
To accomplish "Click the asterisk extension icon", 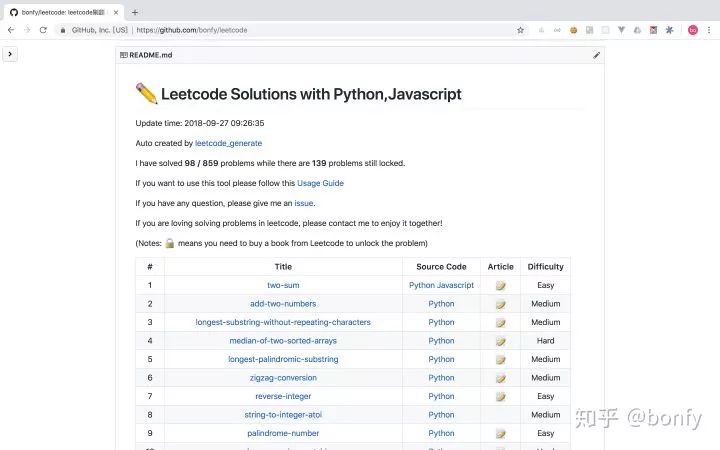I will [x=669, y=30].
